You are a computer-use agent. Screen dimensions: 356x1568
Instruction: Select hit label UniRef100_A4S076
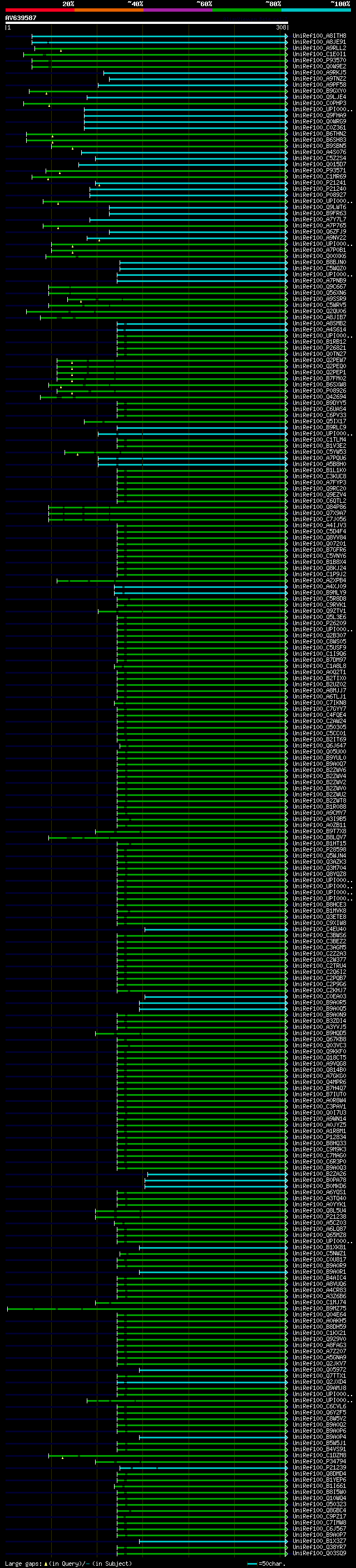[x=319, y=152]
